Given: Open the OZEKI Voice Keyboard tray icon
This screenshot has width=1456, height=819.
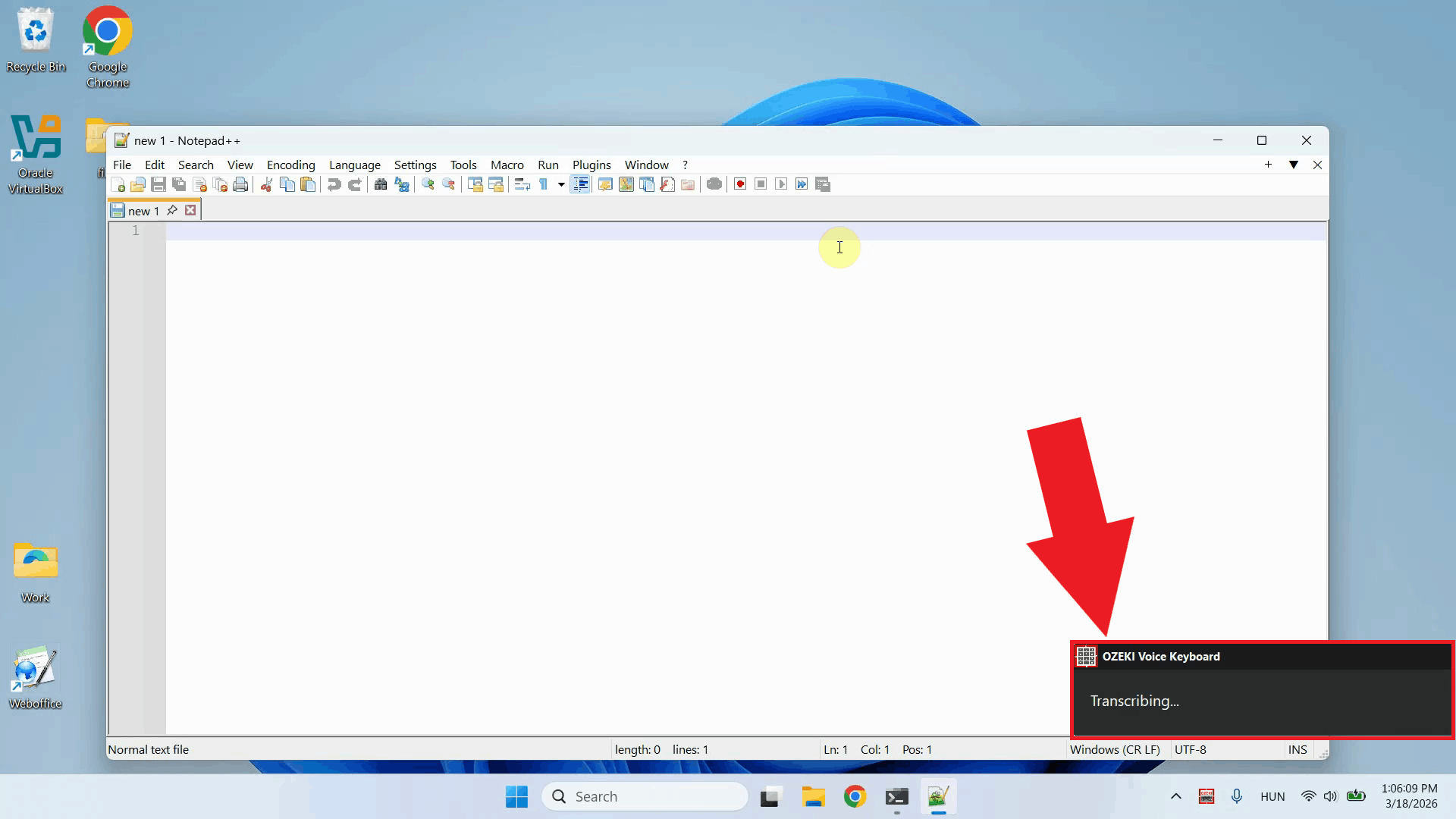Looking at the screenshot, I should click(1207, 796).
